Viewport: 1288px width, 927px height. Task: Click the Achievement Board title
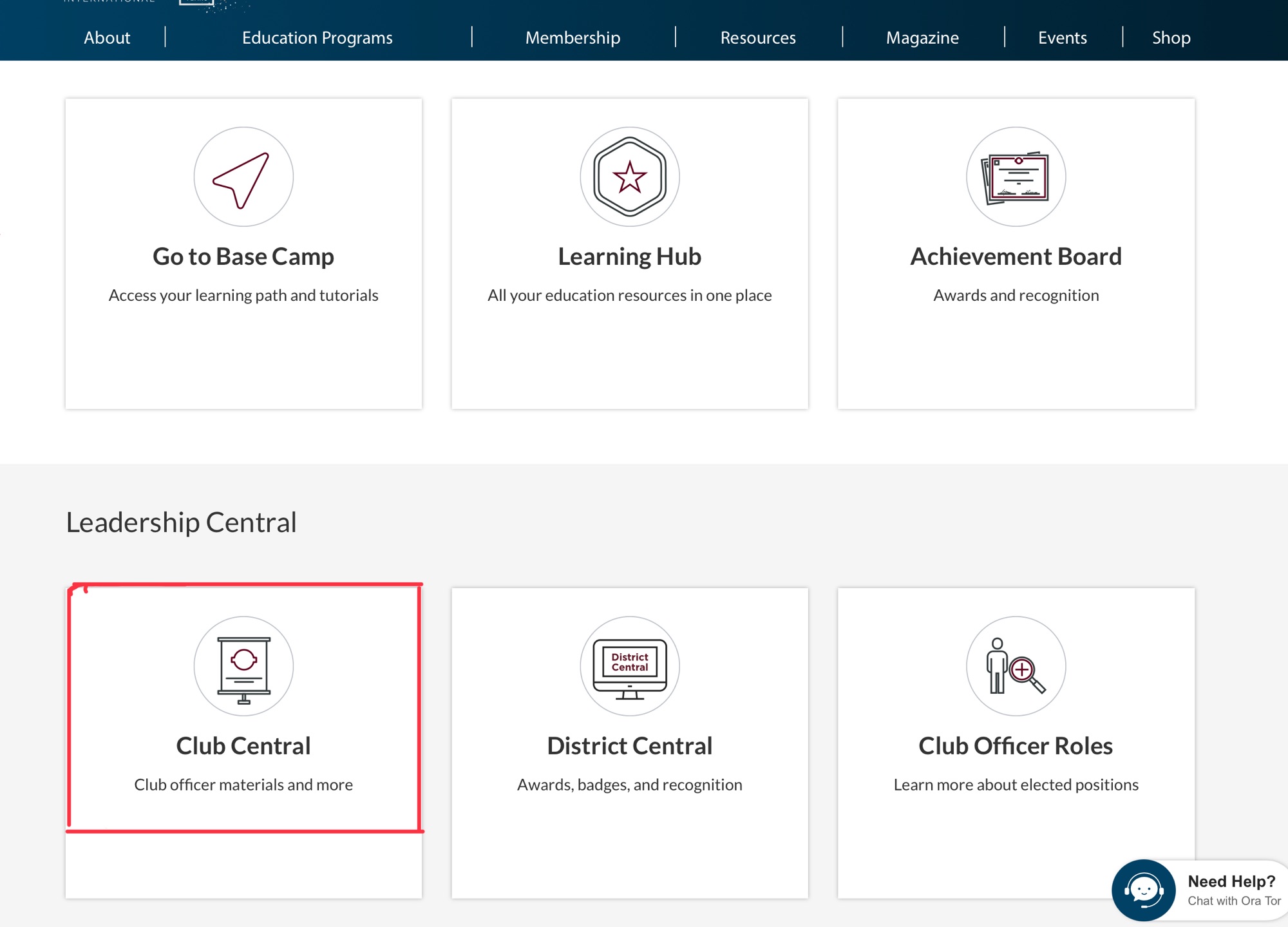tap(1016, 256)
